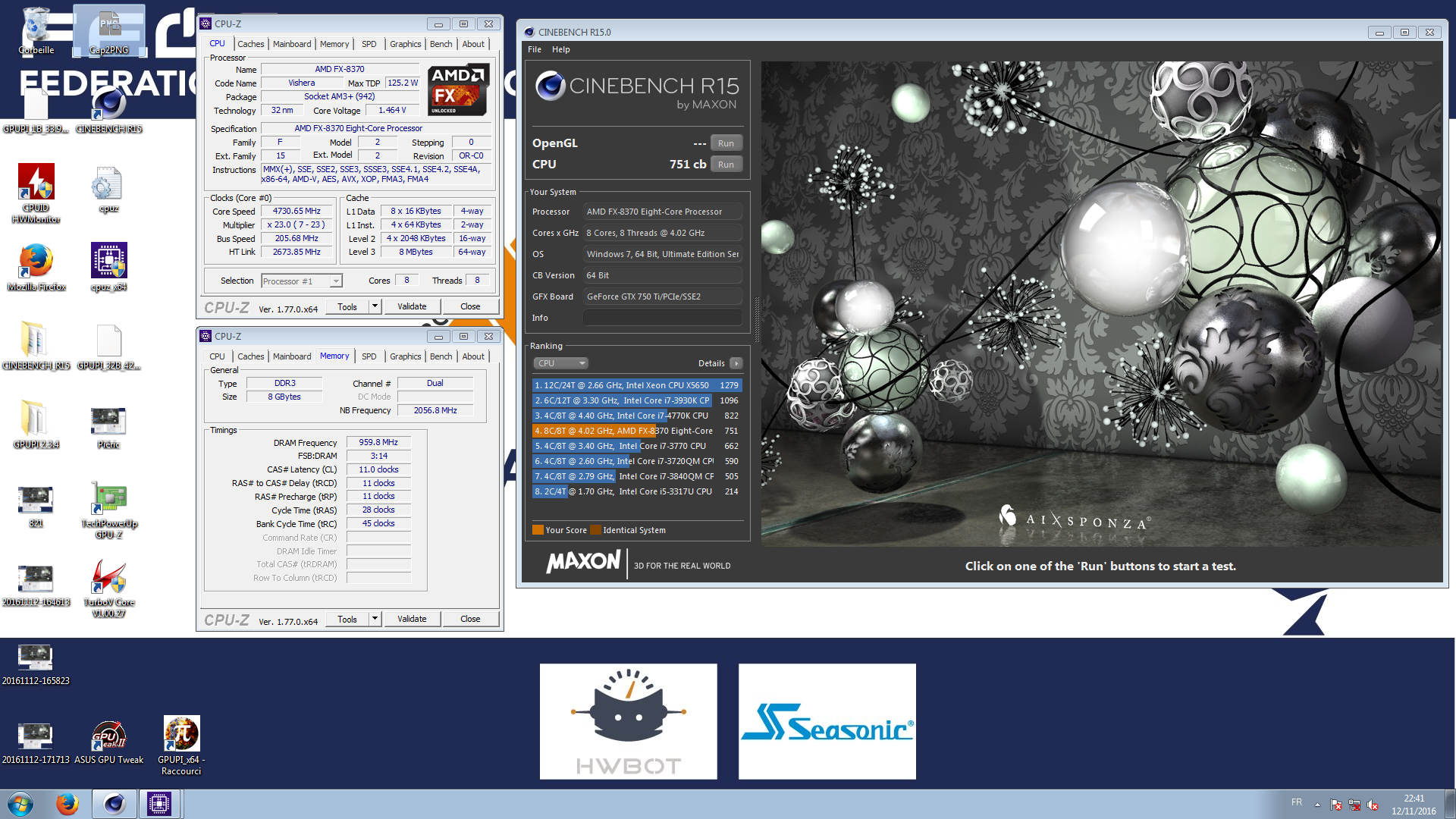Click the muted volume tray icon

1373,805
